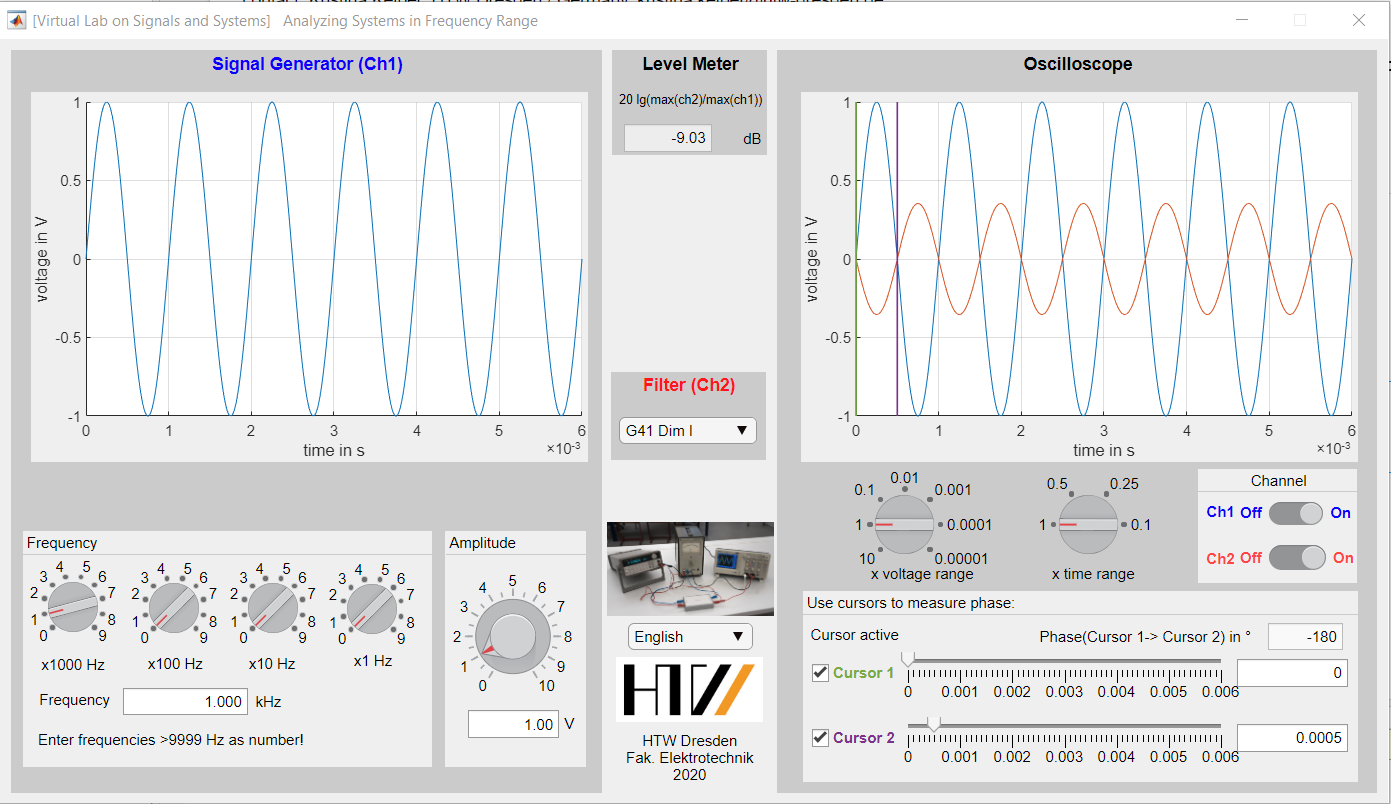Click the HTW logo image
Image resolution: width=1391 pixels, height=804 pixels.
689,689
